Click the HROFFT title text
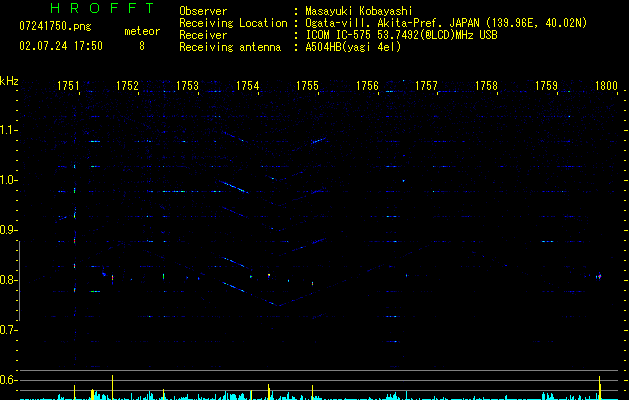Image resolution: width=629 pixels, height=400 pixels. (103, 8)
